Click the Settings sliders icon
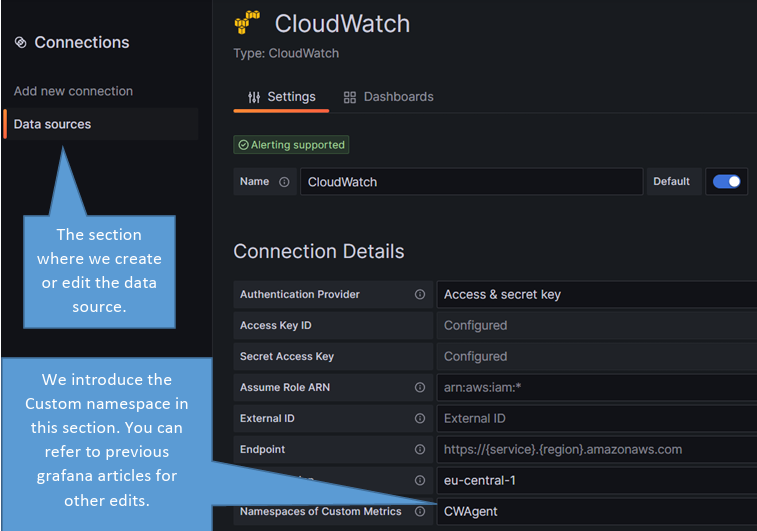757x531 pixels. coord(254,98)
